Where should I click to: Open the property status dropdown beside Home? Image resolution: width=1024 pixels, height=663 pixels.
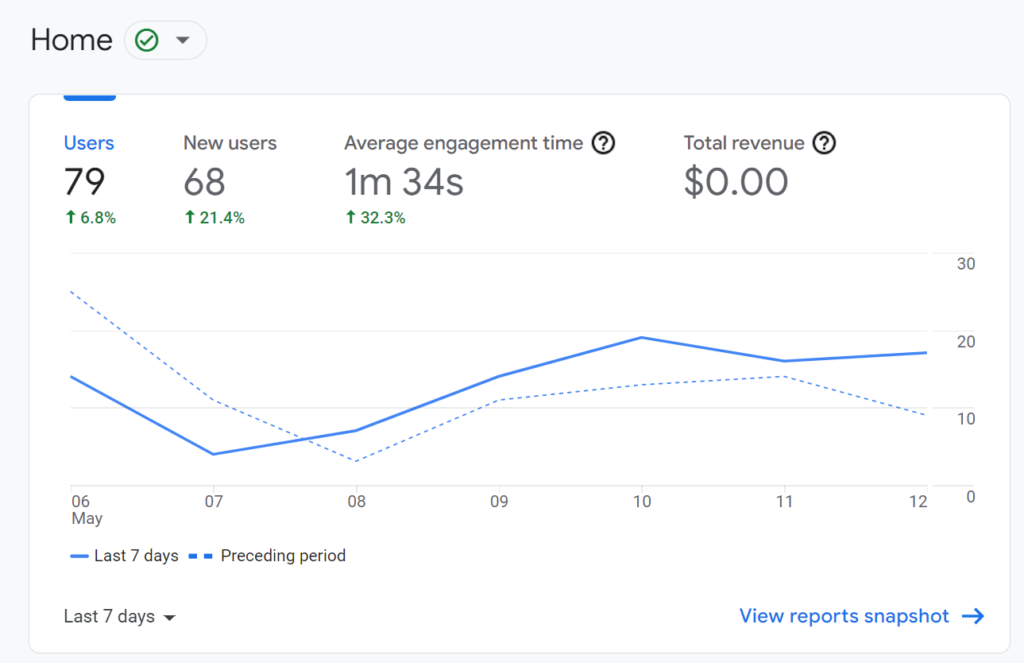tap(165, 40)
